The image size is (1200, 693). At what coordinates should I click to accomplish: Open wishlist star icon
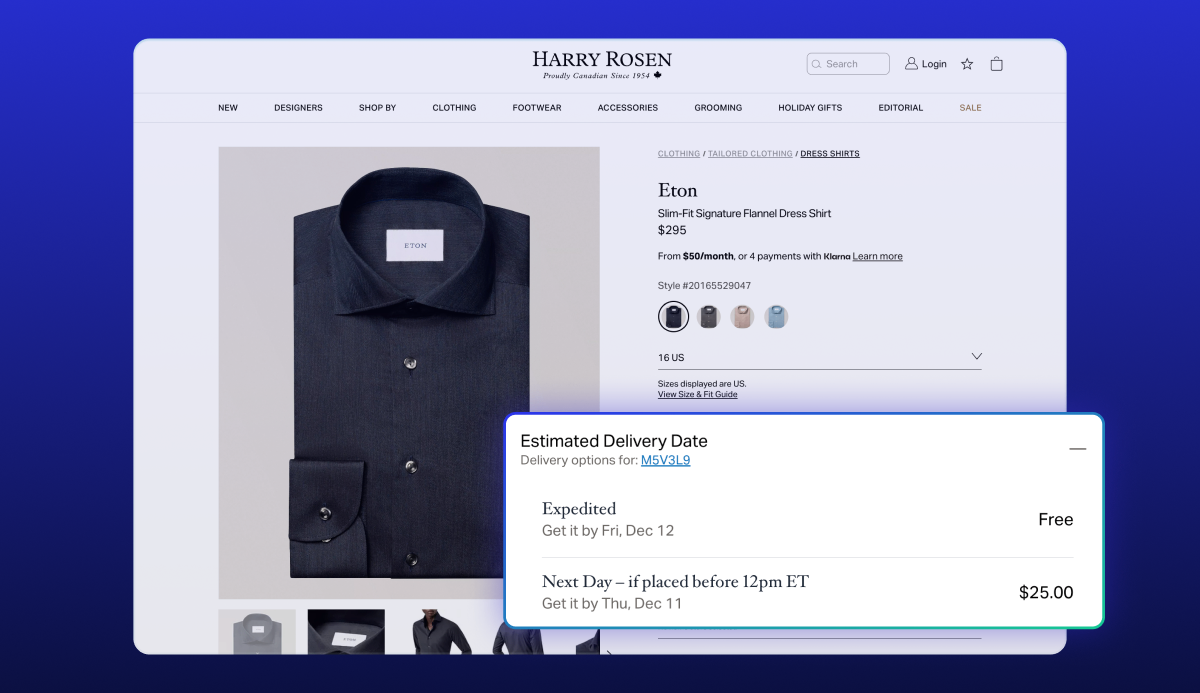[x=967, y=64]
